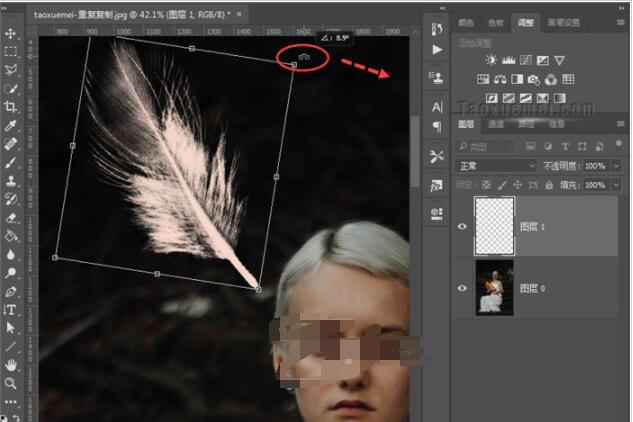The width and height of the screenshot is (633, 422).
Task: Select the Path Selection arrow tool
Action: point(10,328)
